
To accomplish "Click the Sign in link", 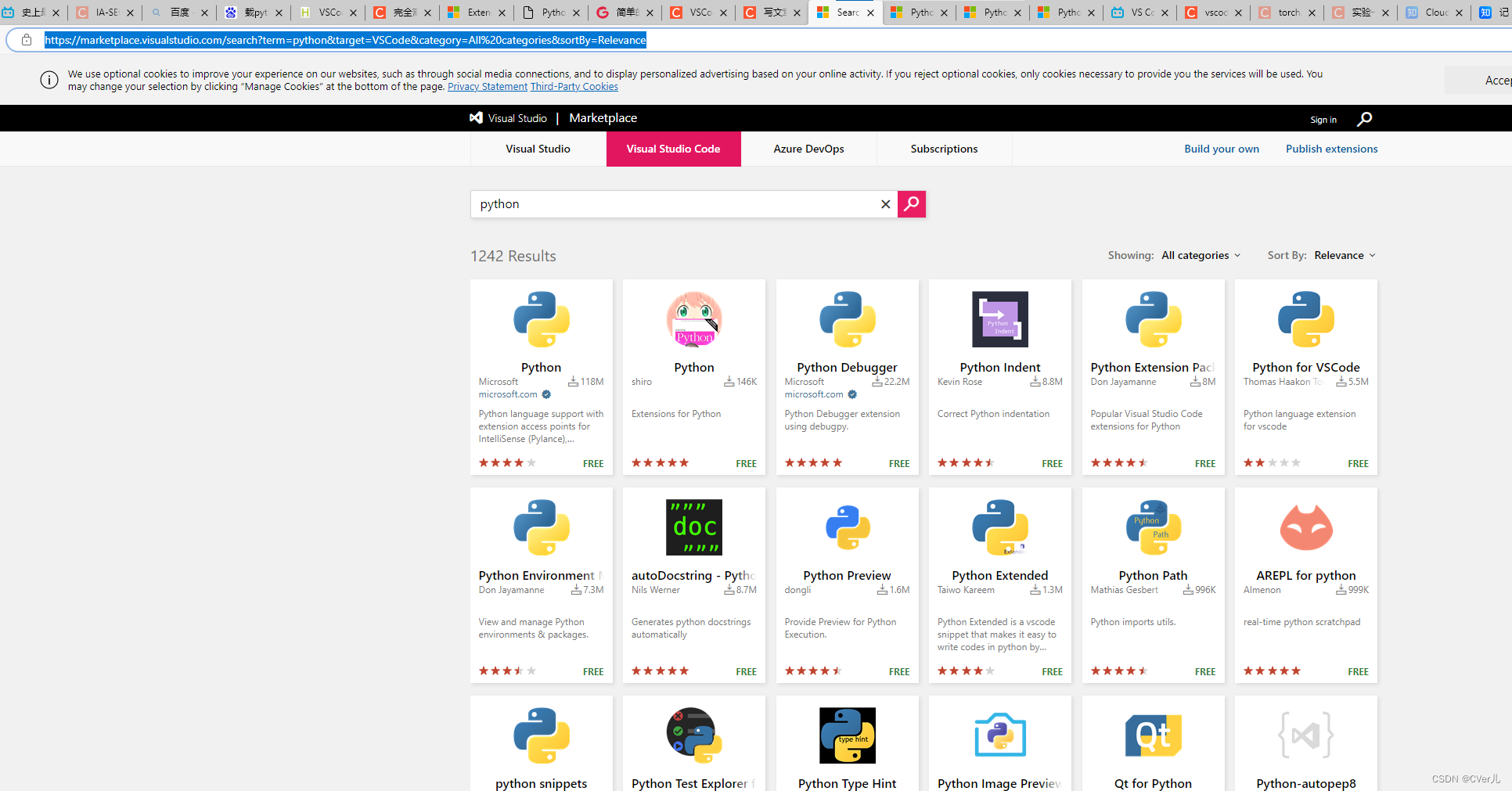I will pos(1323,120).
